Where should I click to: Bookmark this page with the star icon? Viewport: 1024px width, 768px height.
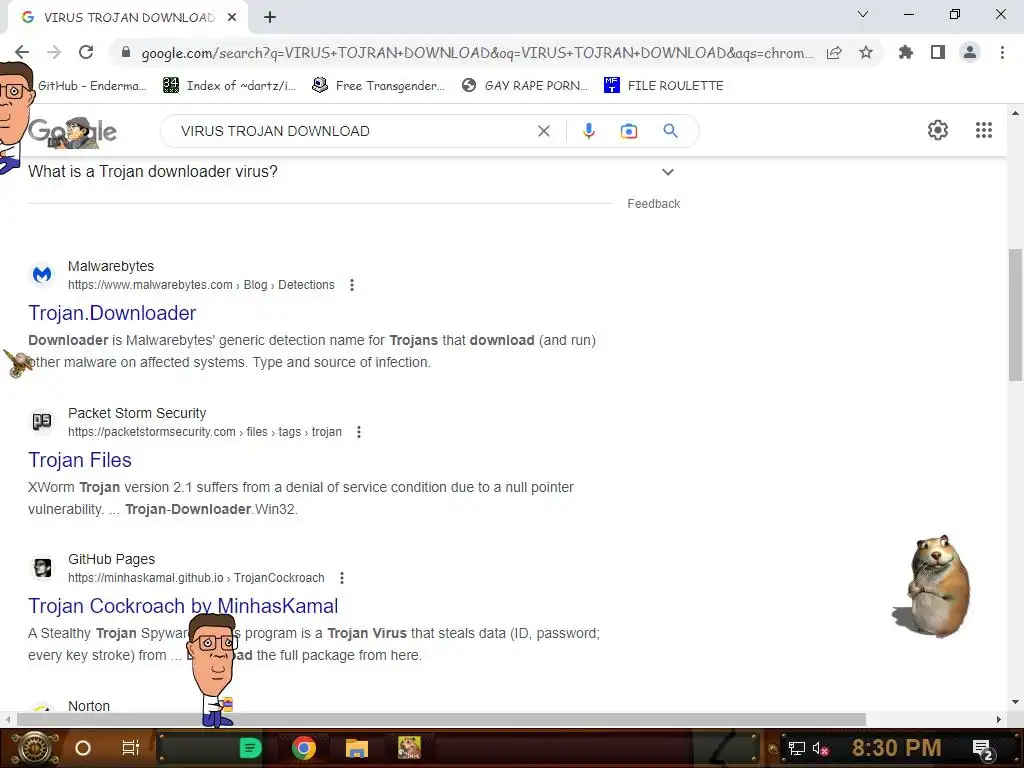(866, 53)
